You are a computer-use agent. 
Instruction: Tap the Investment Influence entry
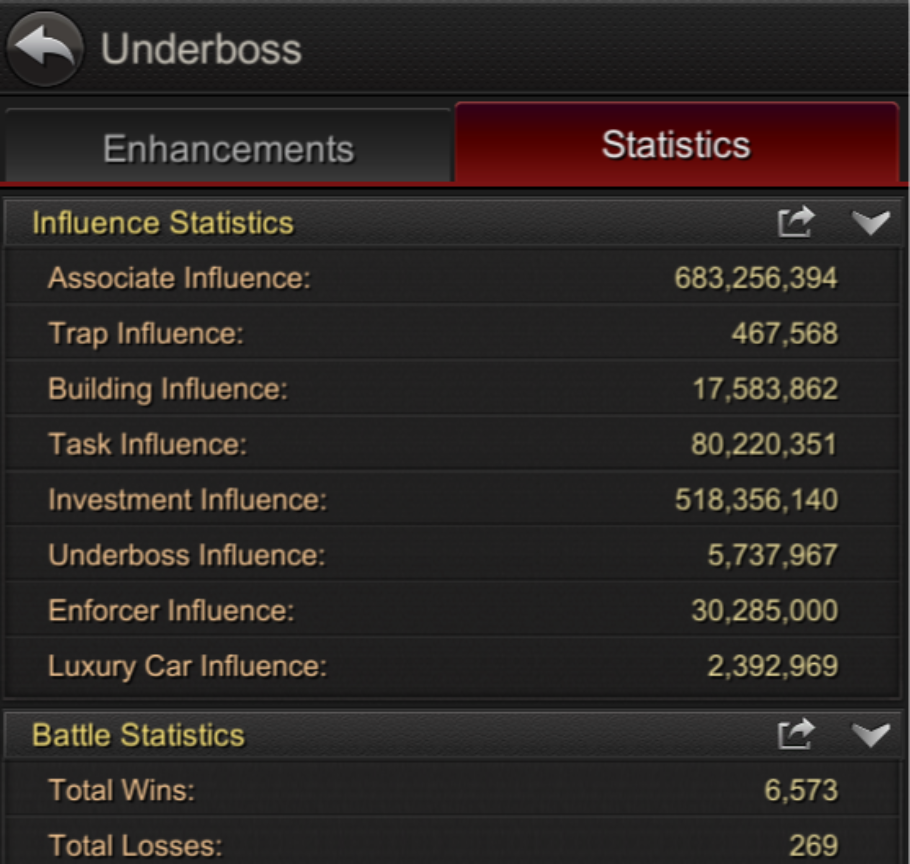(453, 499)
